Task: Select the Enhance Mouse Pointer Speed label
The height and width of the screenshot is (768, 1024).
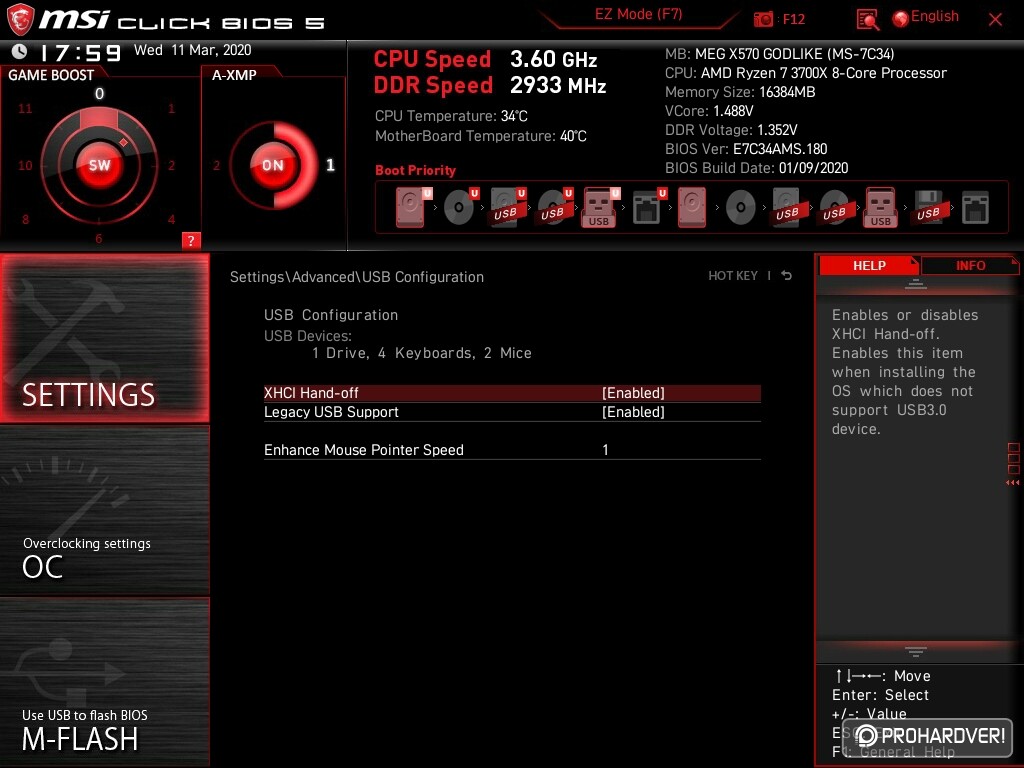Action: (x=364, y=450)
